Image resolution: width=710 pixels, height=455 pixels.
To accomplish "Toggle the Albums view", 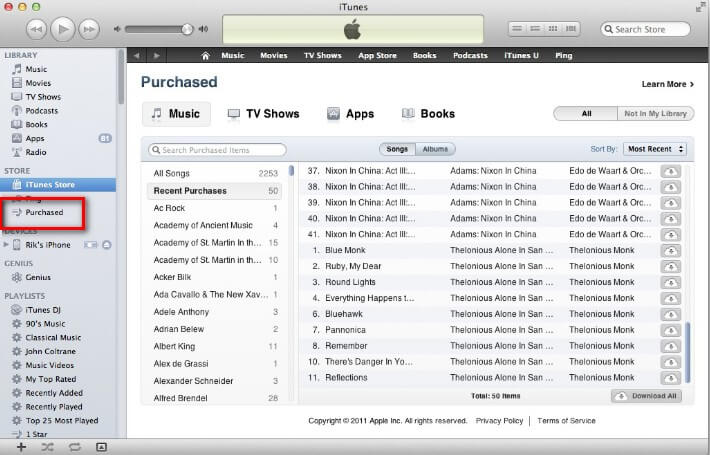I will 435,149.
